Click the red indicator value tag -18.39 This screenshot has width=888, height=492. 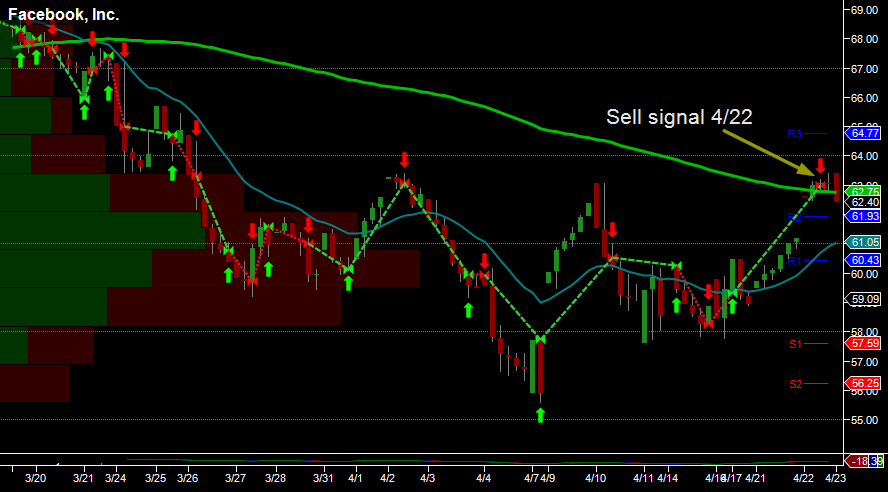tap(864, 461)
